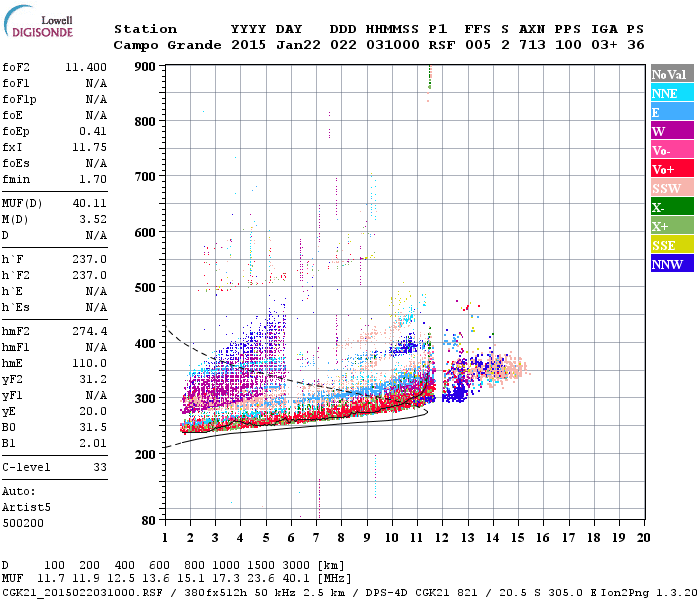This screenshot has width=700, height=600.
Task: Select the E blue legend swatch
Action: 672,112
